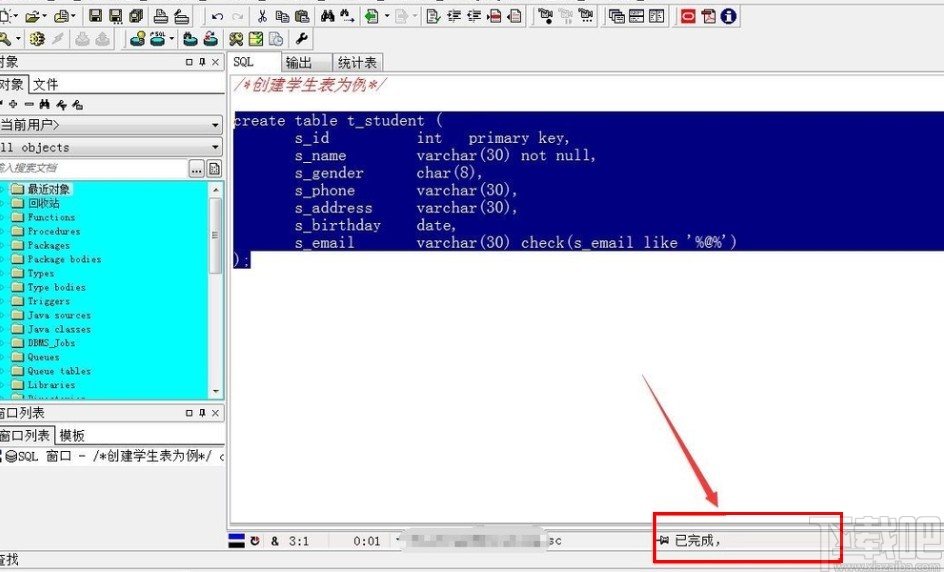Image resolution: width=944 pixels, height=572 pixels.
Task: Click the log on database key icon
Action: click(x=5, y=39)
